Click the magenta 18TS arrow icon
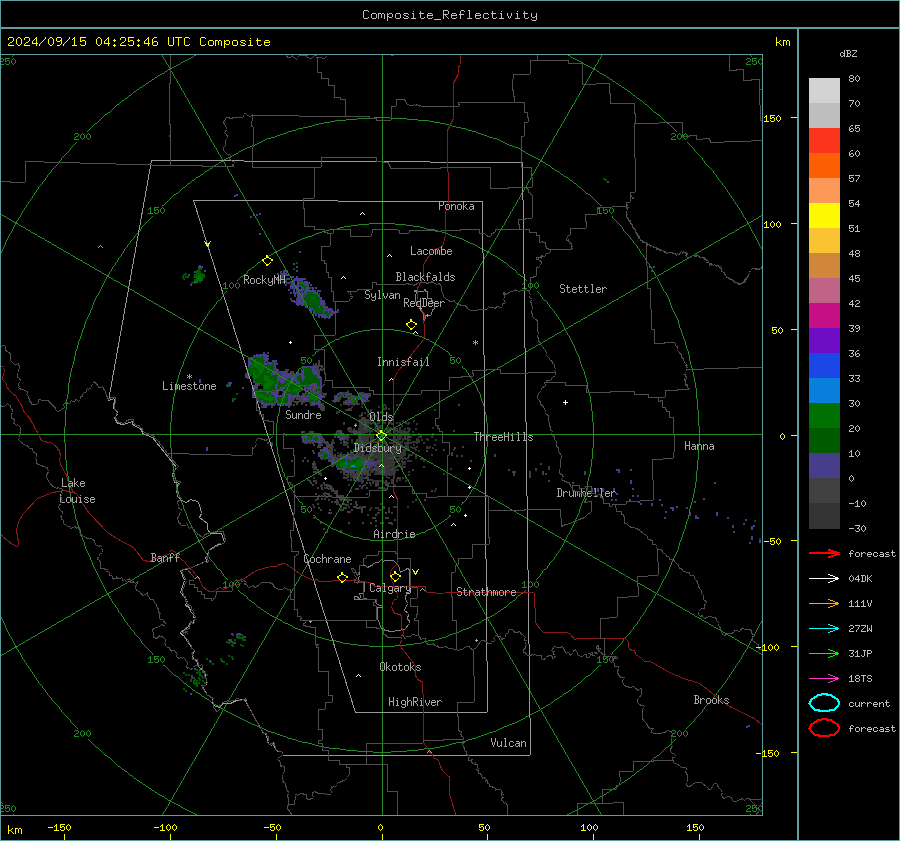900x841 pixels. coord(824,679)
